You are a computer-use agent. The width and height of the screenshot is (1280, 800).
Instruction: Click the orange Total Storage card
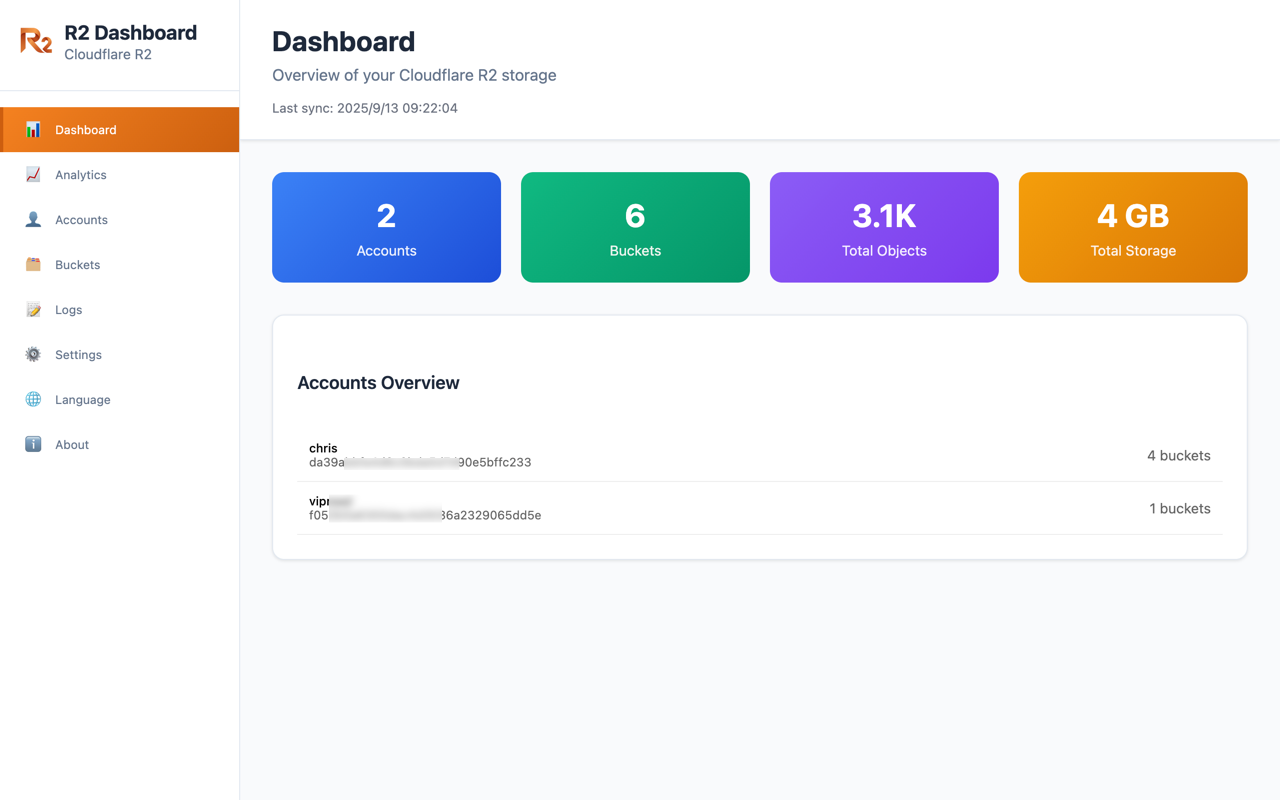pos(1133,227)
